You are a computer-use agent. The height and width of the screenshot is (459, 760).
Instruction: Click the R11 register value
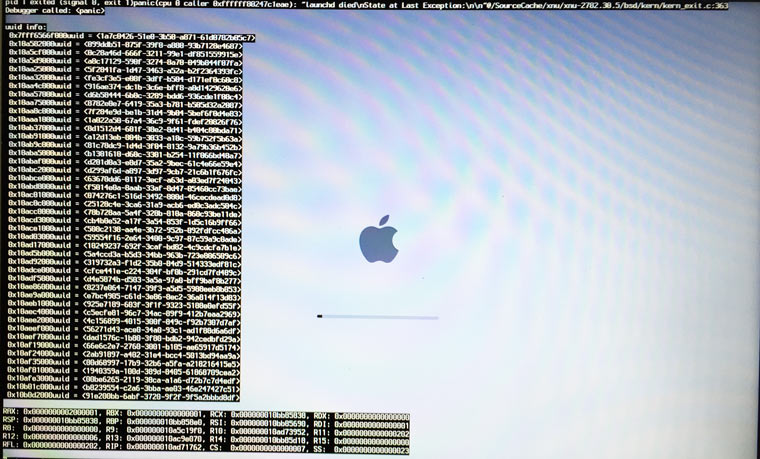(372, 433)
